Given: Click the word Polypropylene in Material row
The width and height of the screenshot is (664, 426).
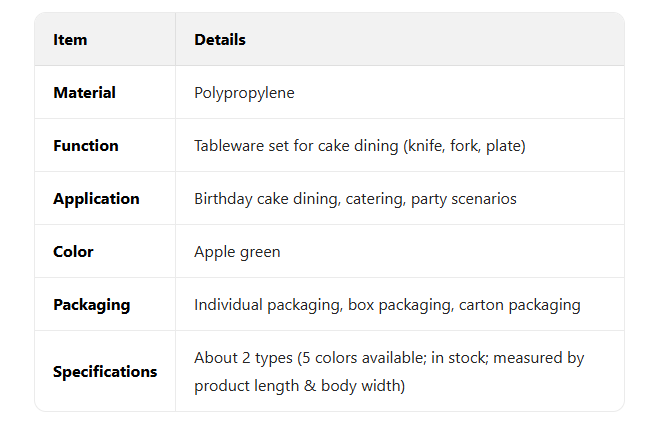Looking at the screenshot, I should (244, 93).
